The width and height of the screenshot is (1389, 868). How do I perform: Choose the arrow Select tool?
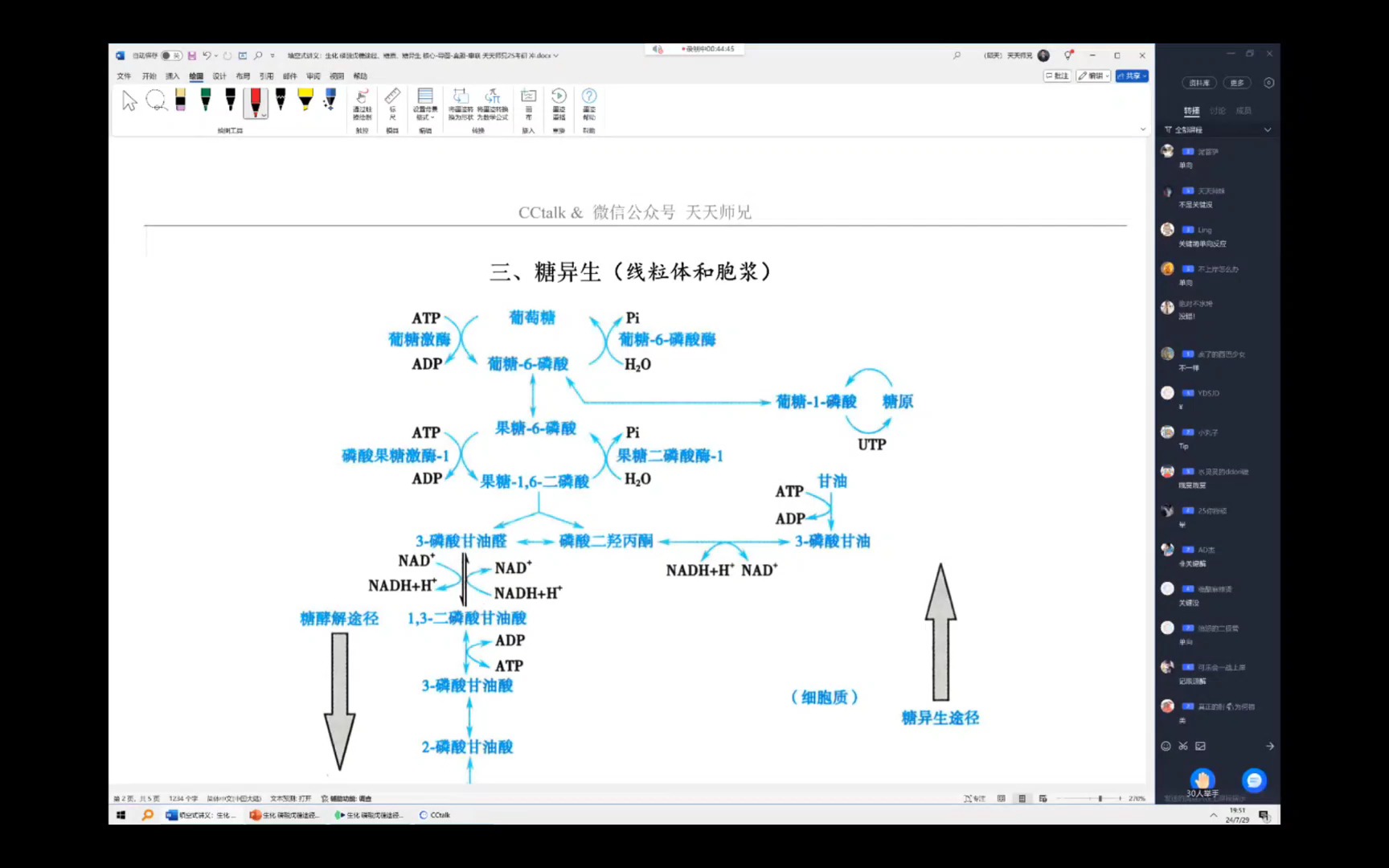(129, 101)
